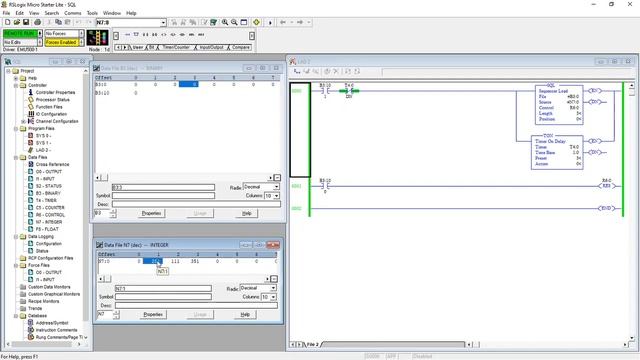Open Radix dropdown in N7 data file window
This screenshot has height=360, width=640.
coord(273,288)
